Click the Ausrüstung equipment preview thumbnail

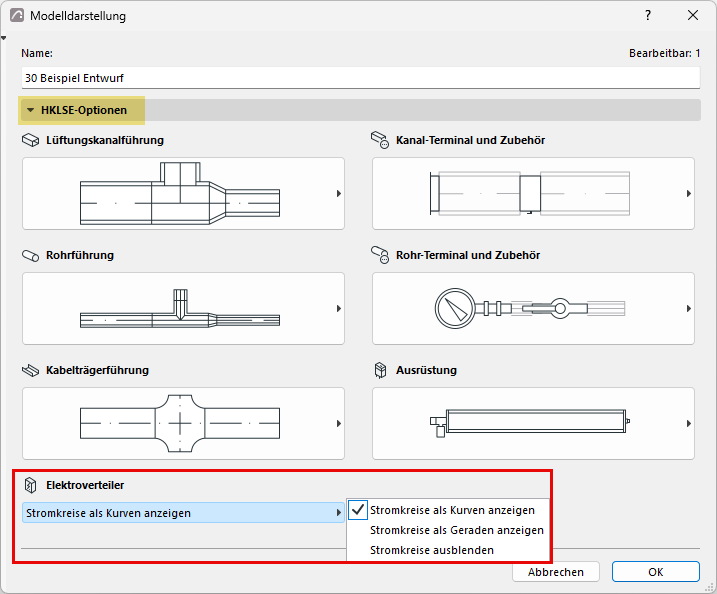pyautogui.click(x=533, y=423)
